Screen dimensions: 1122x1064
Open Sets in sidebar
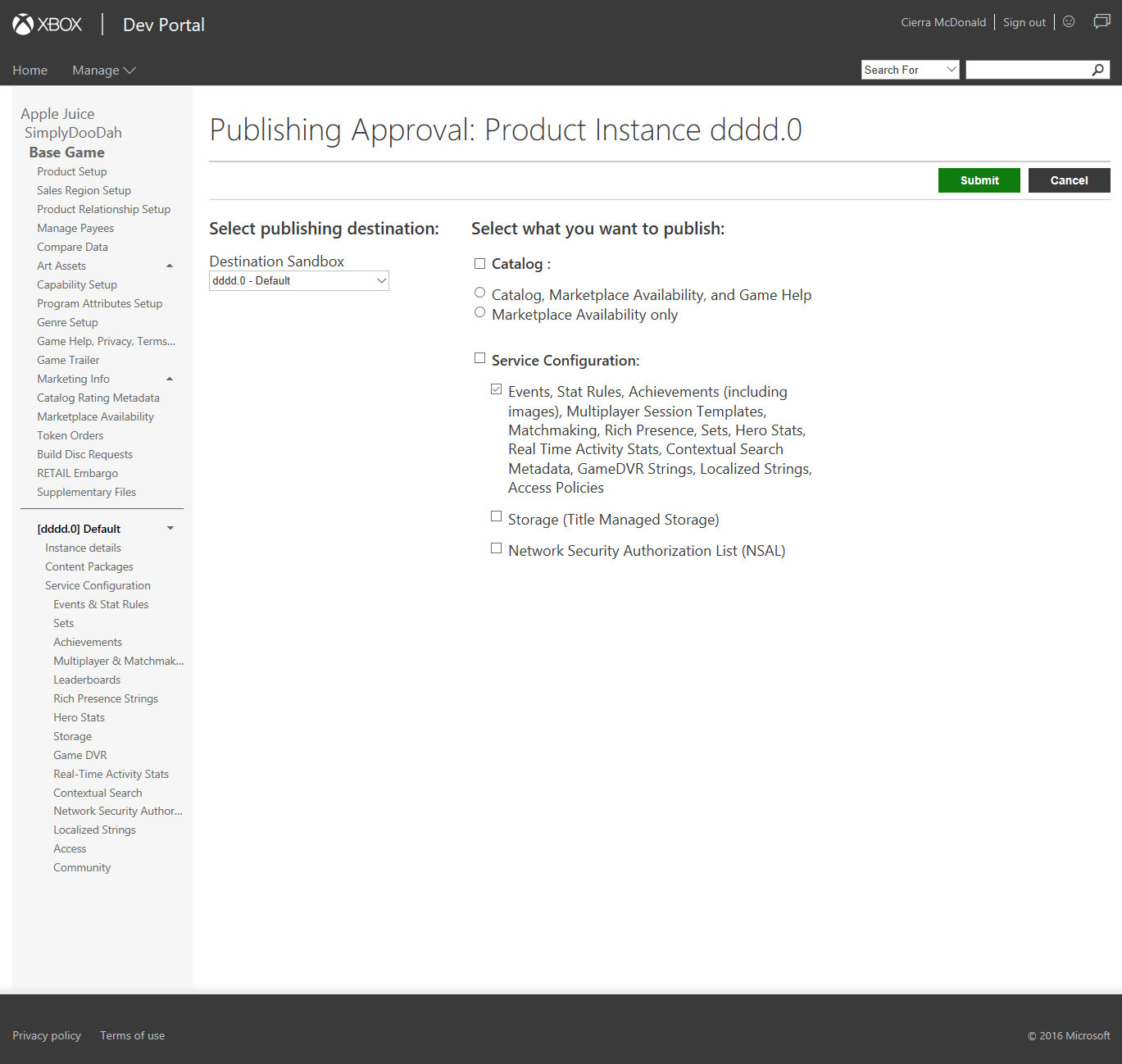coord(63,623)
